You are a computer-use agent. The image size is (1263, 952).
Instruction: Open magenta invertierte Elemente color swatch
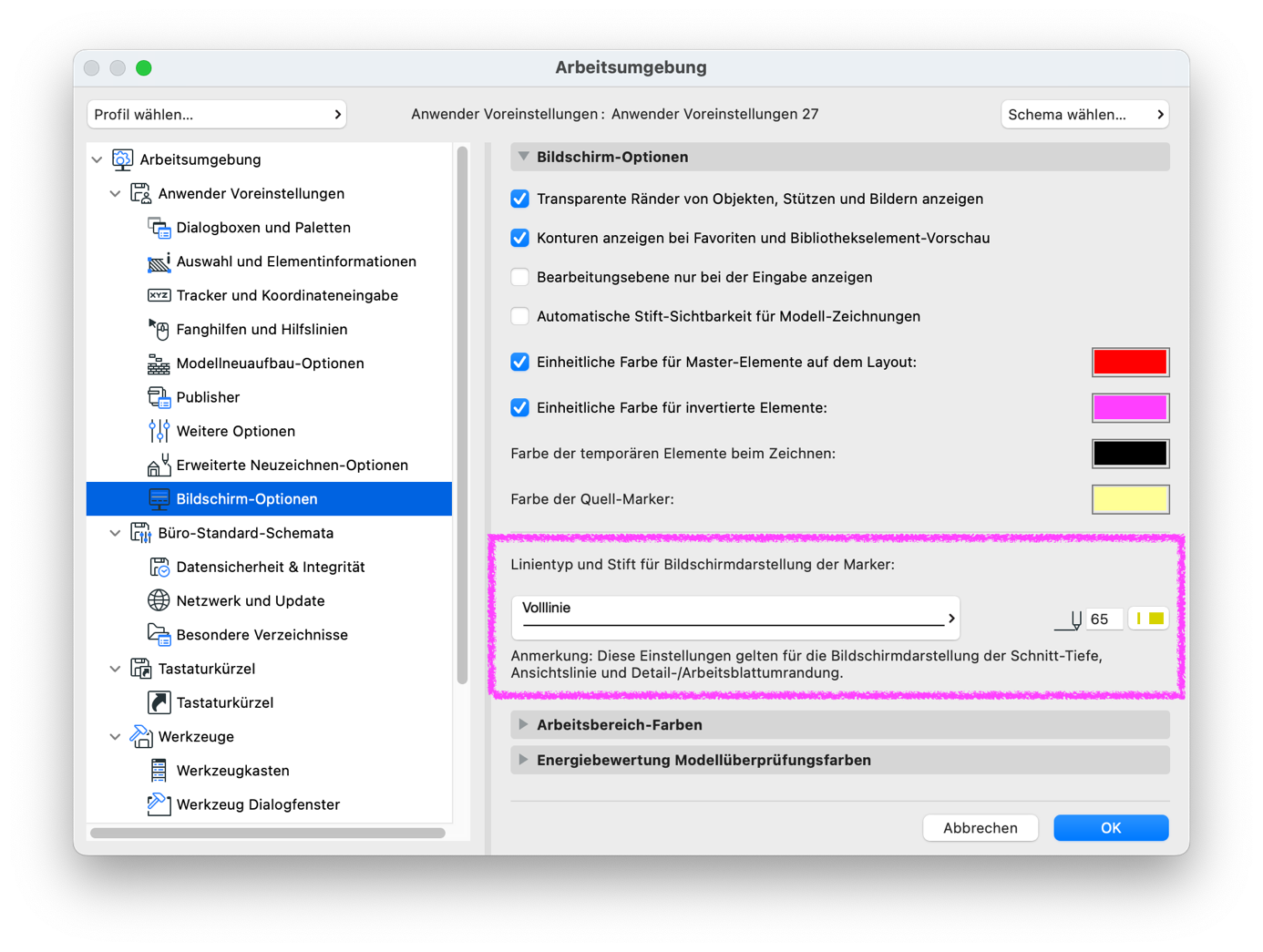[x=1130, y=407]
